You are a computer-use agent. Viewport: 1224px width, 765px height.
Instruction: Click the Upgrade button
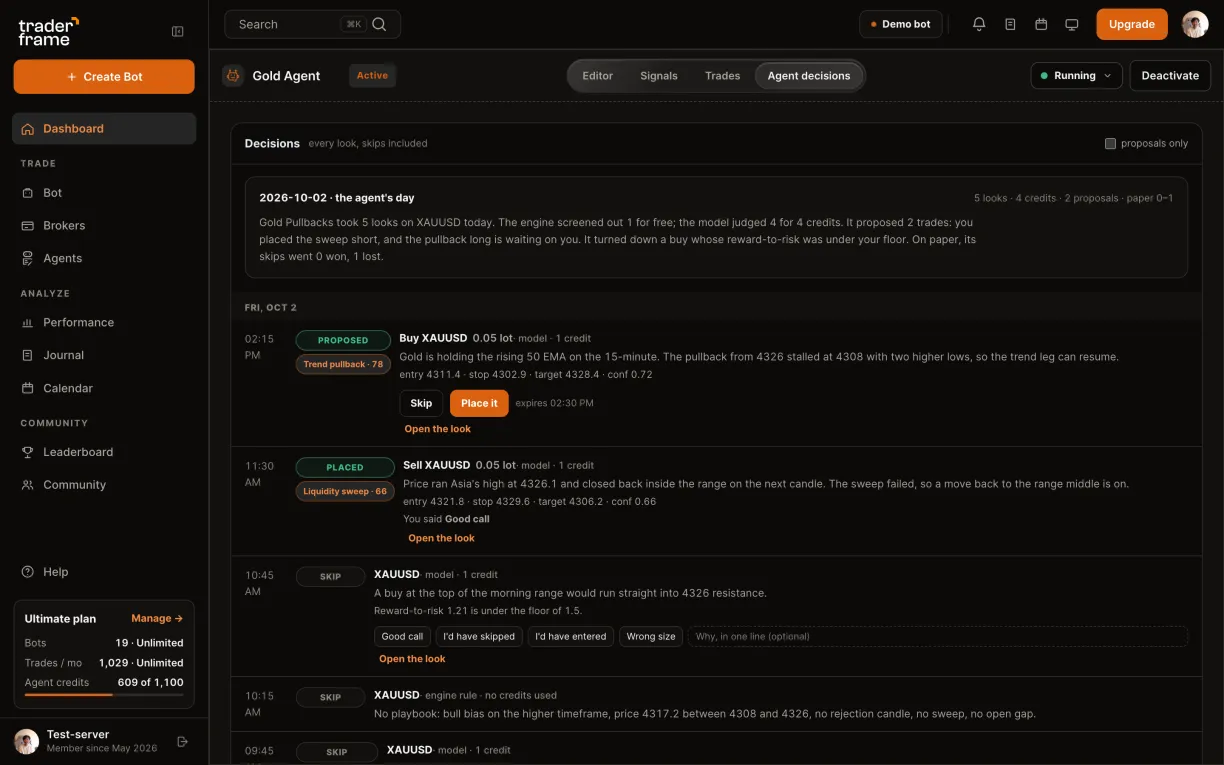1132,24
